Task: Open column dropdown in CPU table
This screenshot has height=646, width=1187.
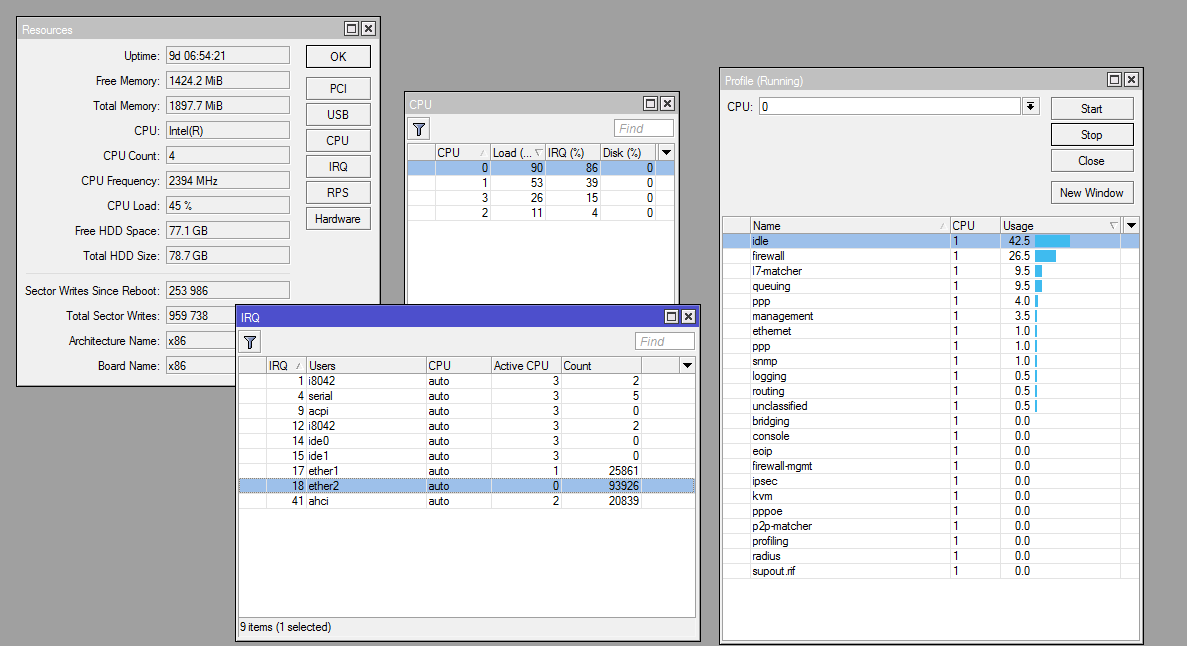Action: (x=666, y=152)
